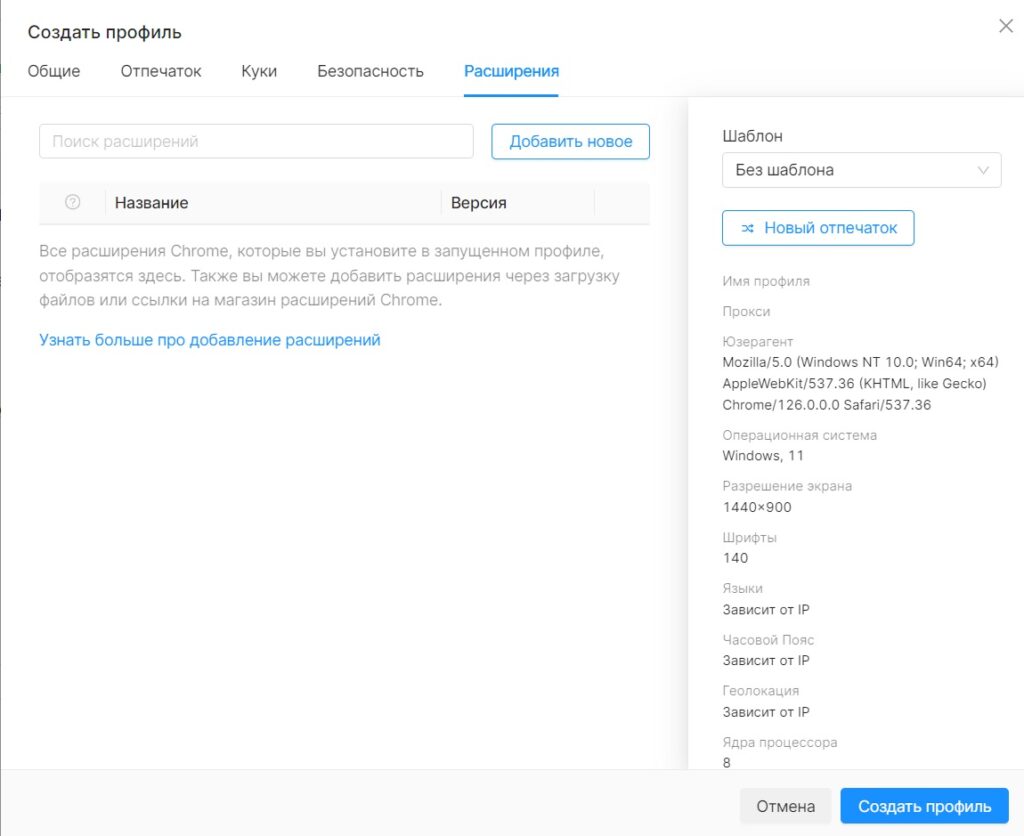Close the Создать профиль dialog
This screenshot has width=1024, height=836.
point(1006,26)
